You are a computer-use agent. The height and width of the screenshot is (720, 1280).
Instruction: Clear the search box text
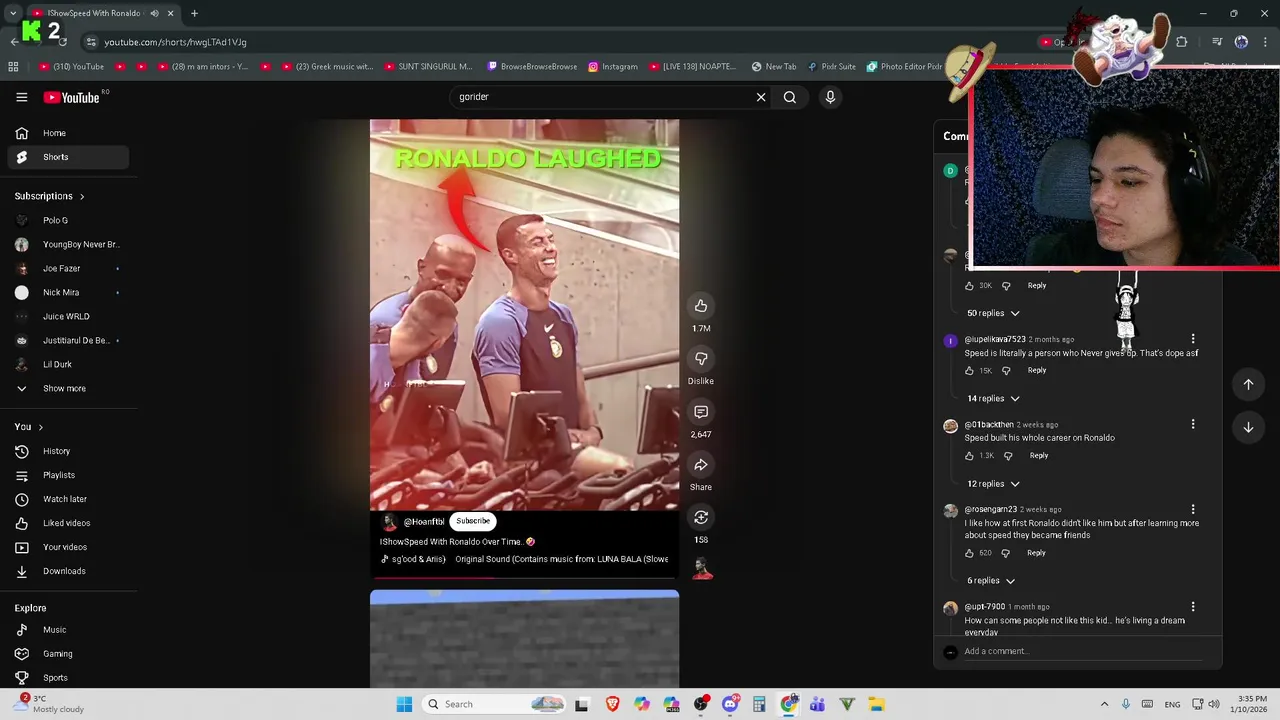(x=761, y=97)
